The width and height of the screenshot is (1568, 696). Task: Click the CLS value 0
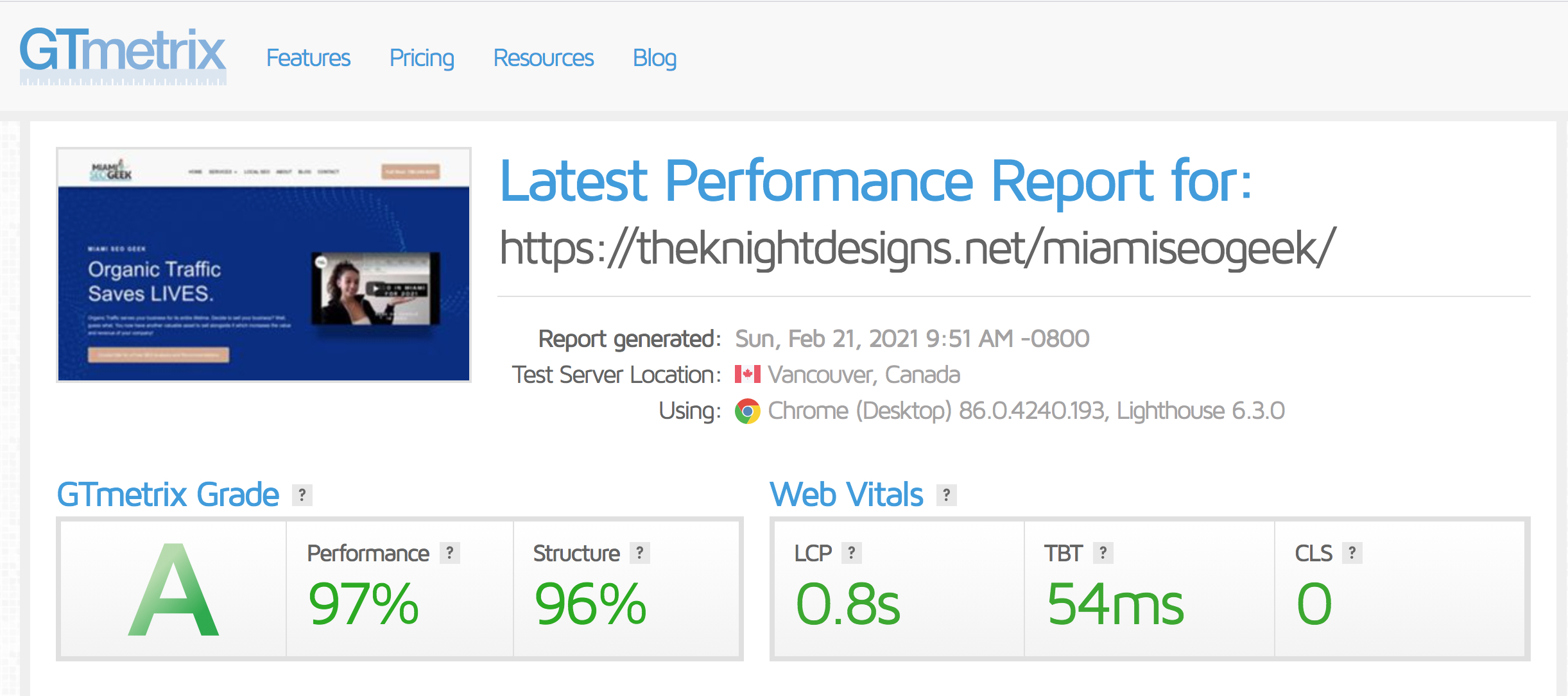pos(1314,604)
